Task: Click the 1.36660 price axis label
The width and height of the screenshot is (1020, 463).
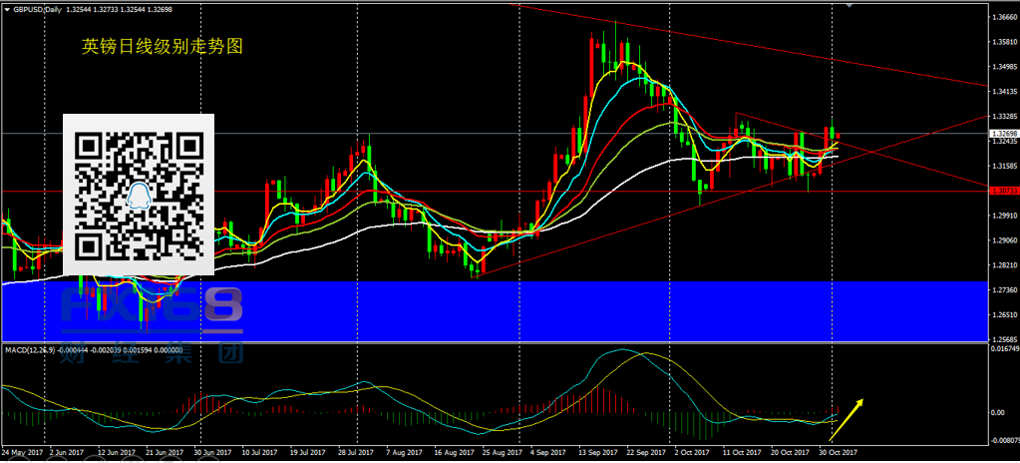Action: coord(1002,17)
